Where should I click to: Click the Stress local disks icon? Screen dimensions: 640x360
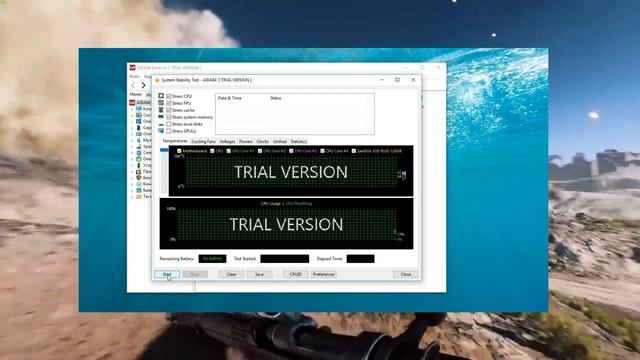[x=161, y=124]
